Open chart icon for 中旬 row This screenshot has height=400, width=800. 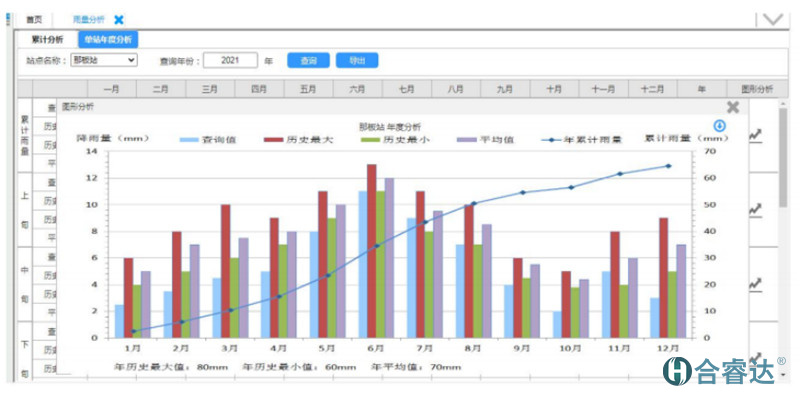coord(756,284)
